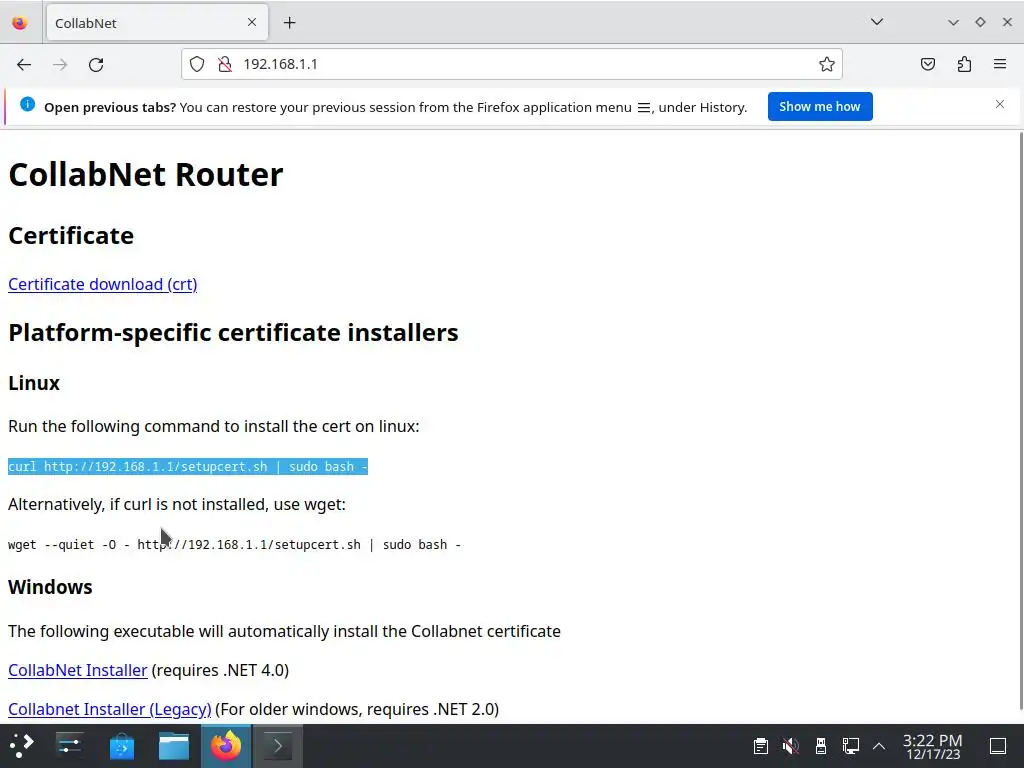Close the CollabNet tab
Image resolution: width=1024 pixels, height=768 pixels.
(x=252, y=22)
